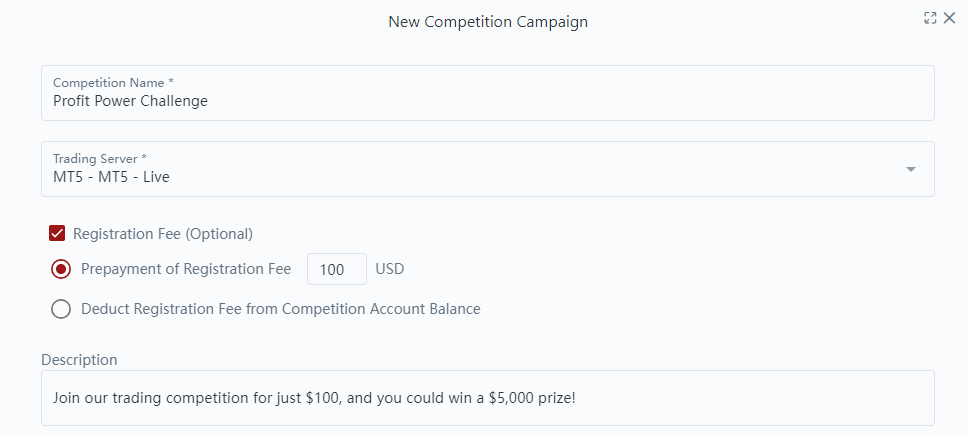Click the Profit Power Challenge text
Screen dimensions: 967x436
click(x=130, y=101)
